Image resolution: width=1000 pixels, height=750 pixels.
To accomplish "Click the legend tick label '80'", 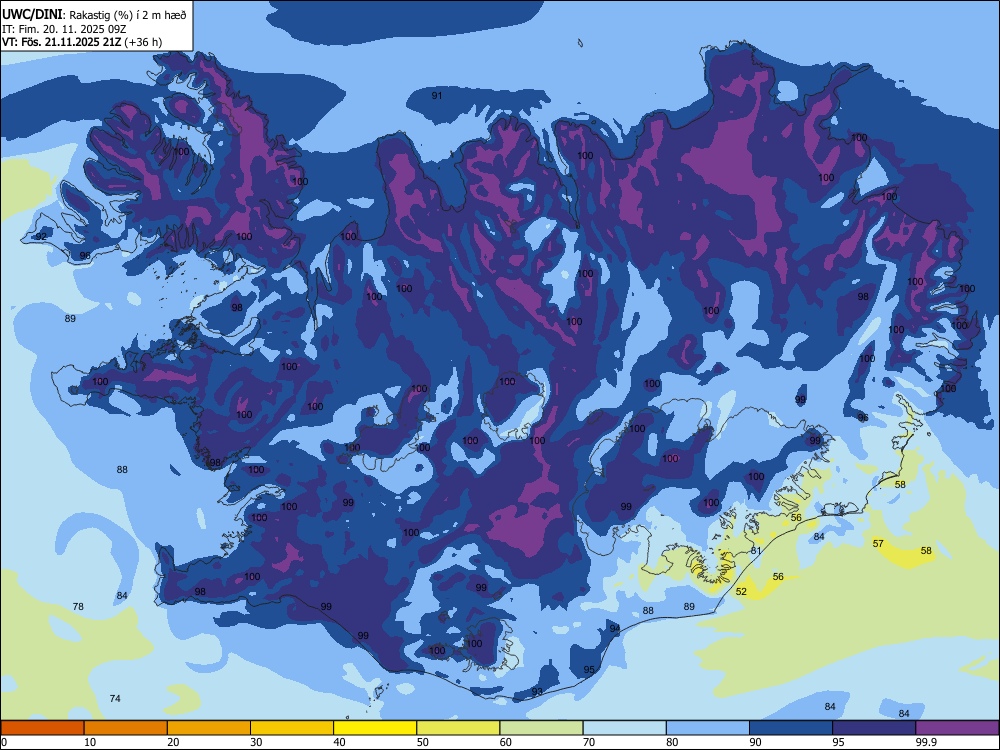I will (x=672, y=742).
